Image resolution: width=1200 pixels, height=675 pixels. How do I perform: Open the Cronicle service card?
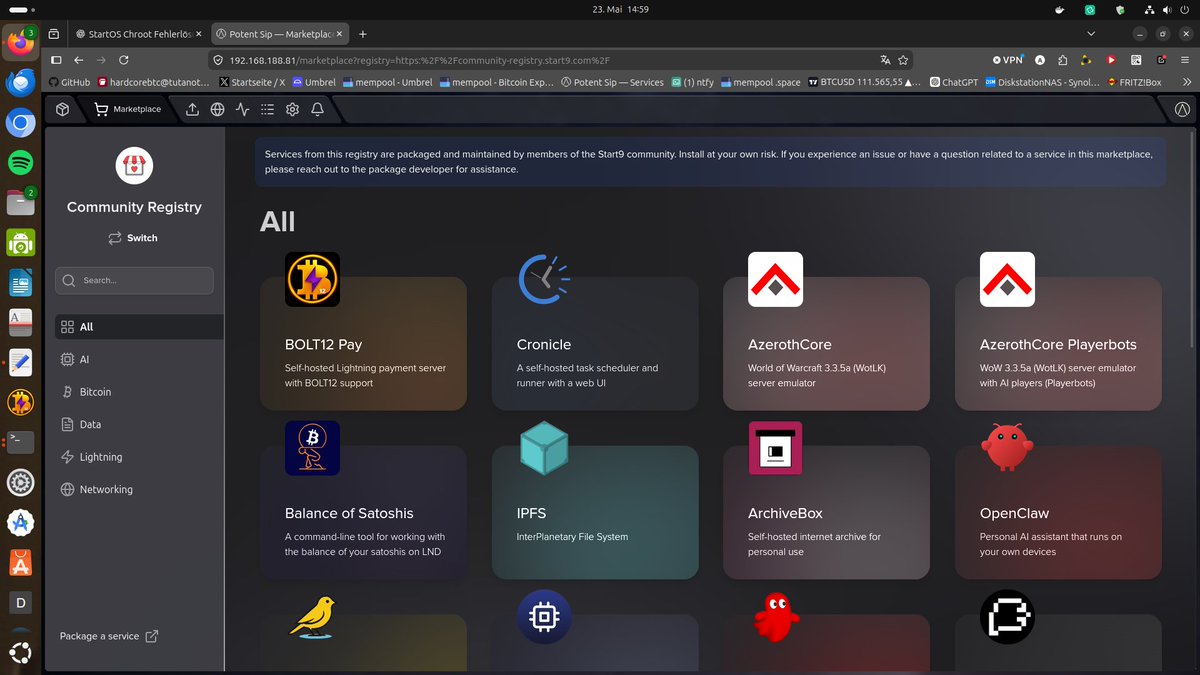coord(595,344)
